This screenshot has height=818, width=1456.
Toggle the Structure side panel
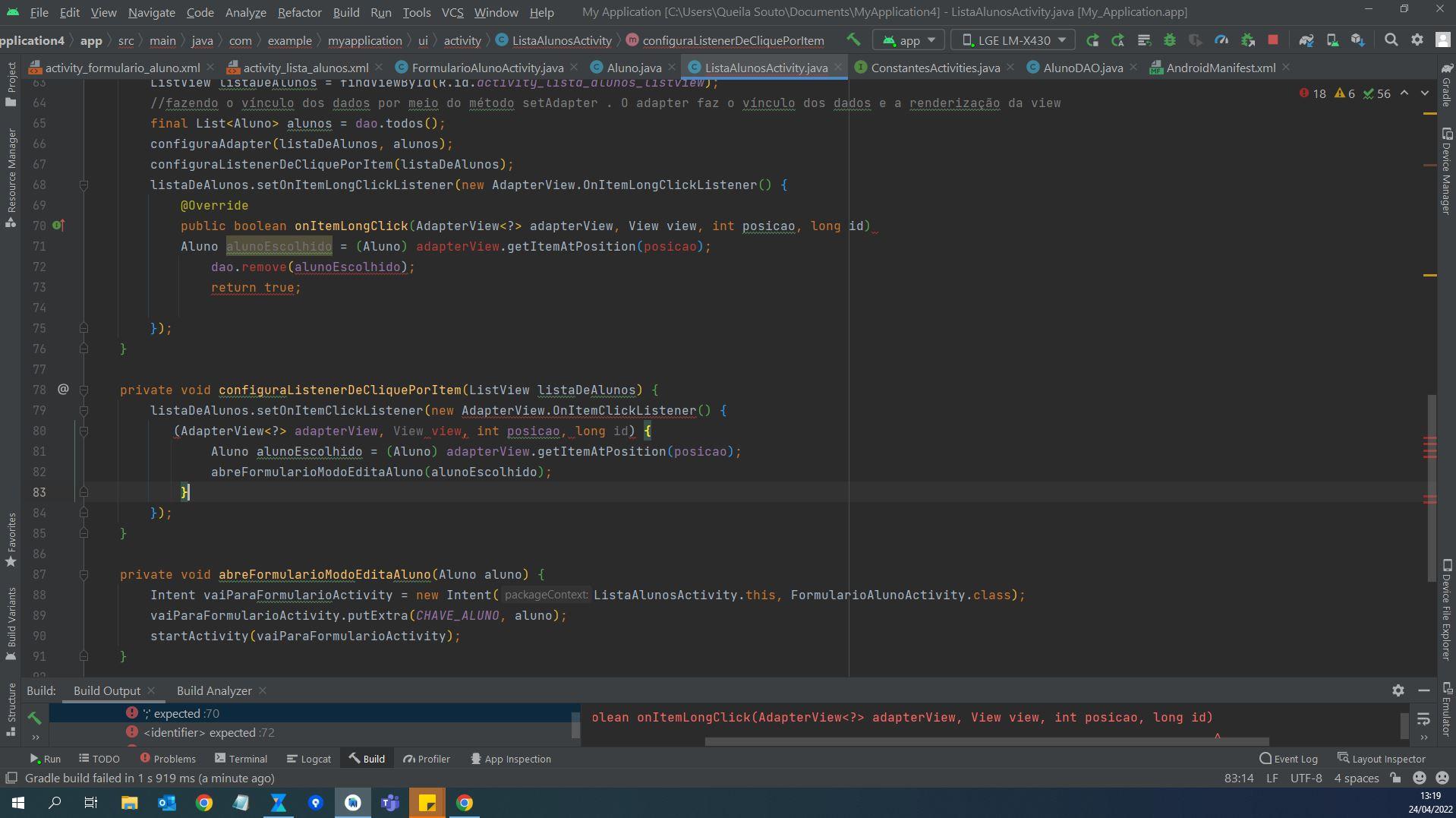11,709
